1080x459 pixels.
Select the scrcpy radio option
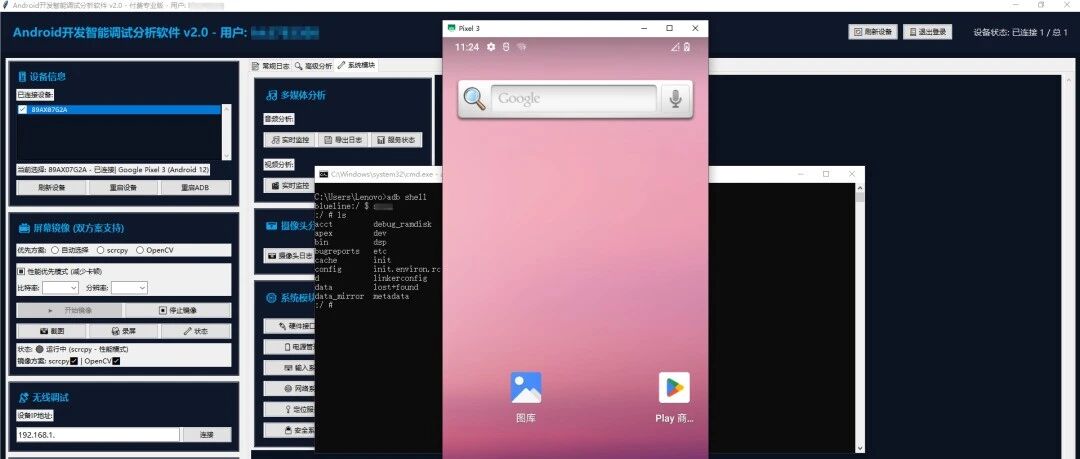point(101,250)
